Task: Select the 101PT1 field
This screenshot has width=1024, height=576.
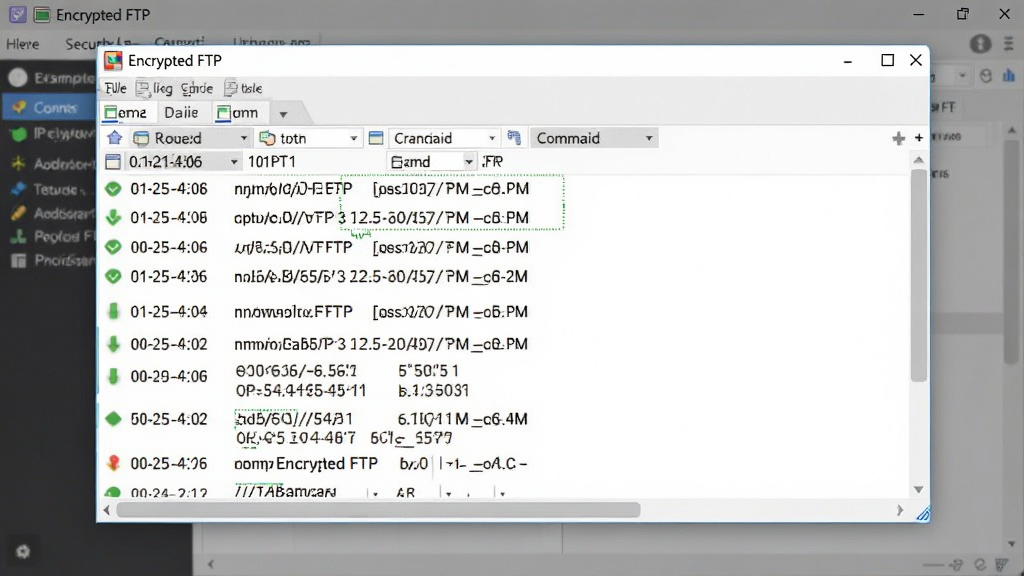Action: 272,161
